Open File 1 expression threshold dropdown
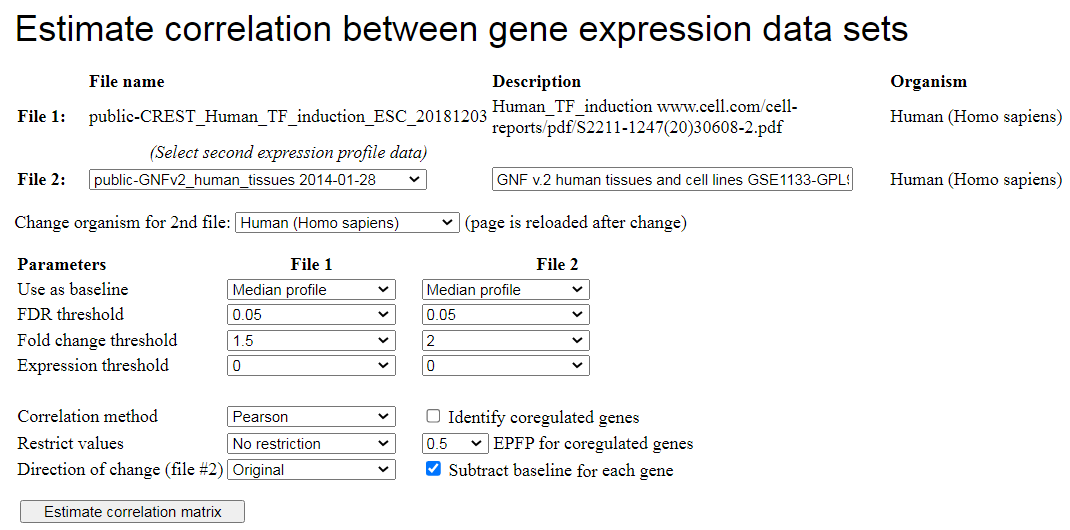This screenshot has width=1070, height=530. point(311,366)
